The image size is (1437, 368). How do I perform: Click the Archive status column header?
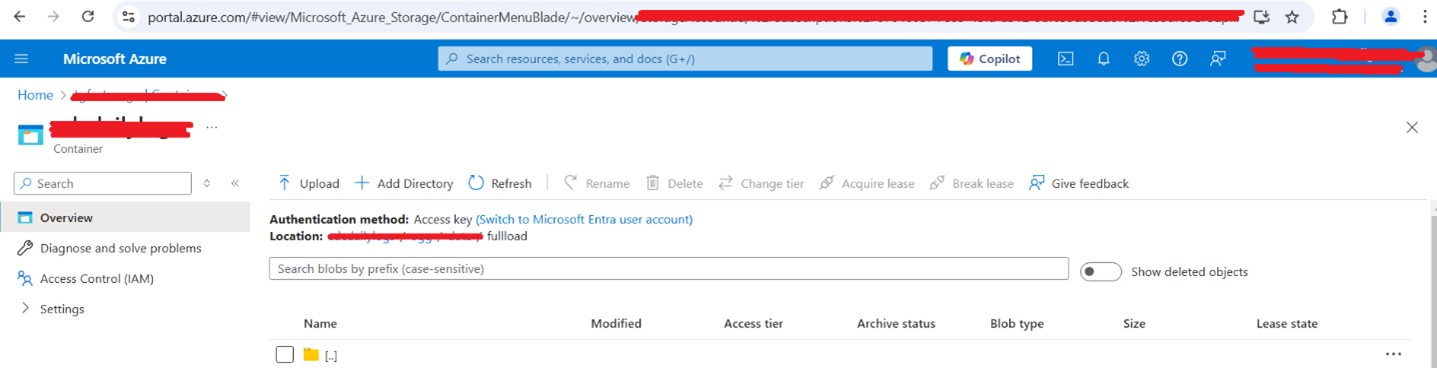[x=896, y=323]
